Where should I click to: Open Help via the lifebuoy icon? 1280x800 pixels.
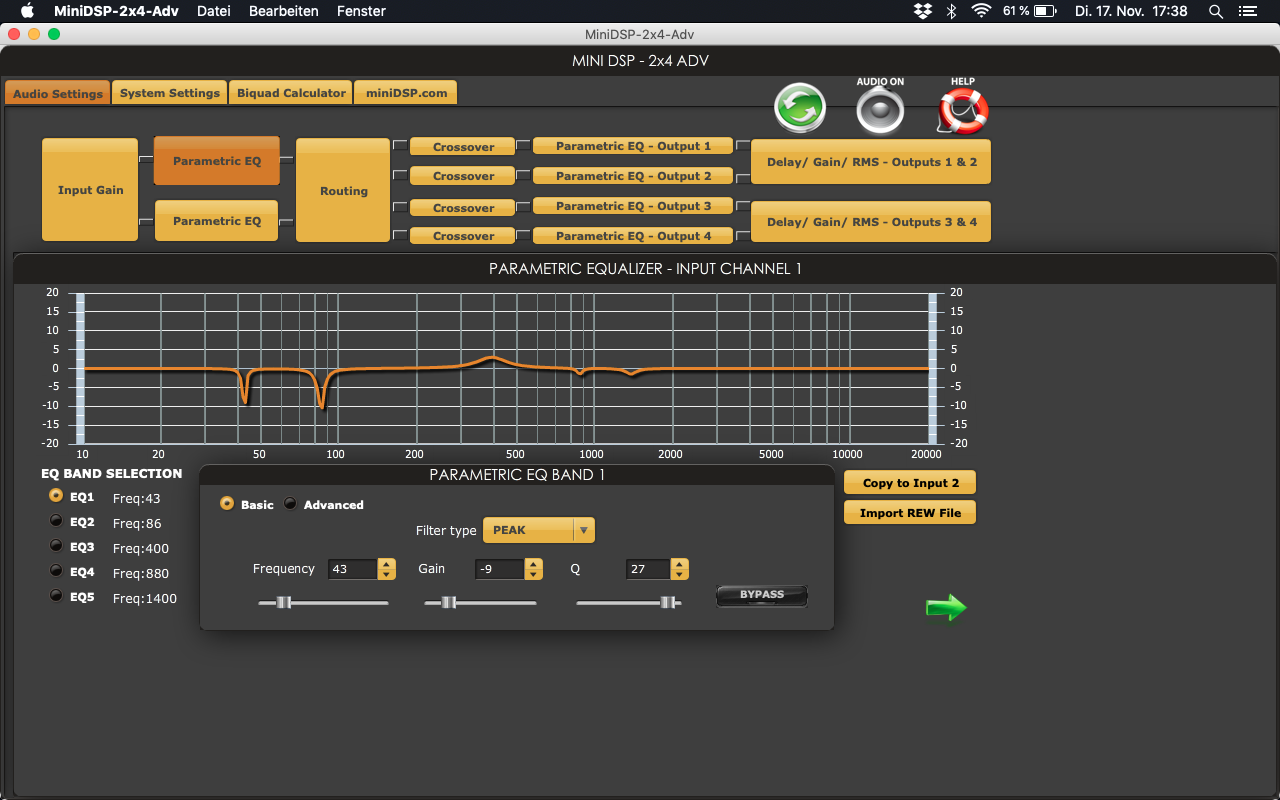point(963,110)
